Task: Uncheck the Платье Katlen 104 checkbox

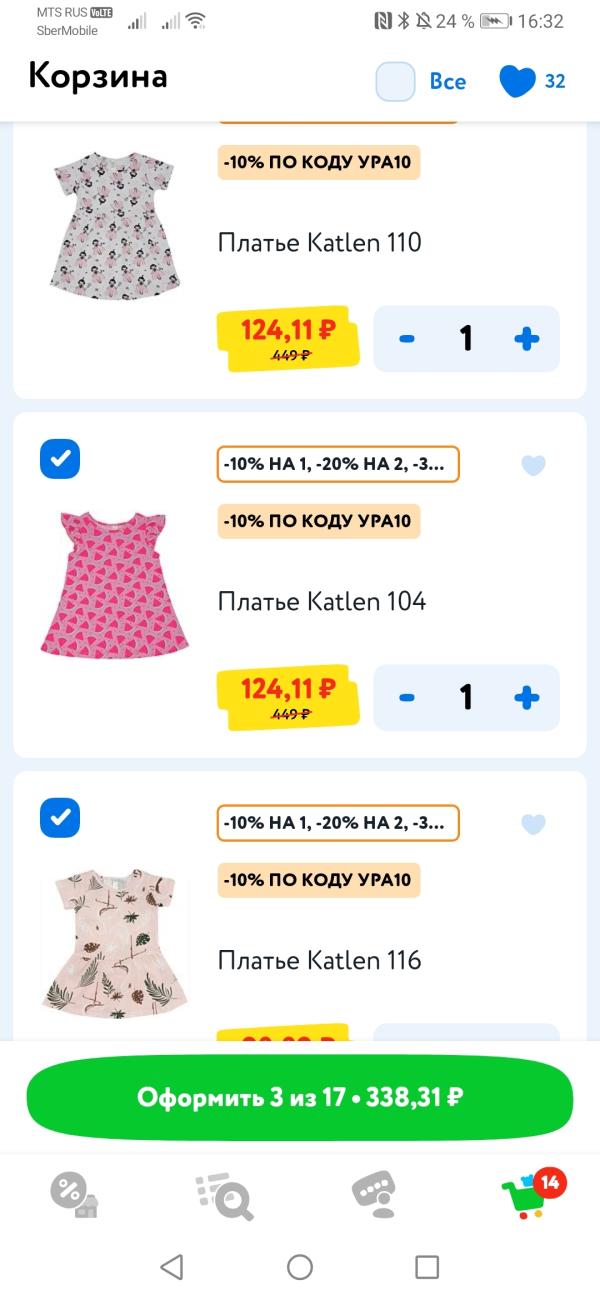Action: click(60, 459)
